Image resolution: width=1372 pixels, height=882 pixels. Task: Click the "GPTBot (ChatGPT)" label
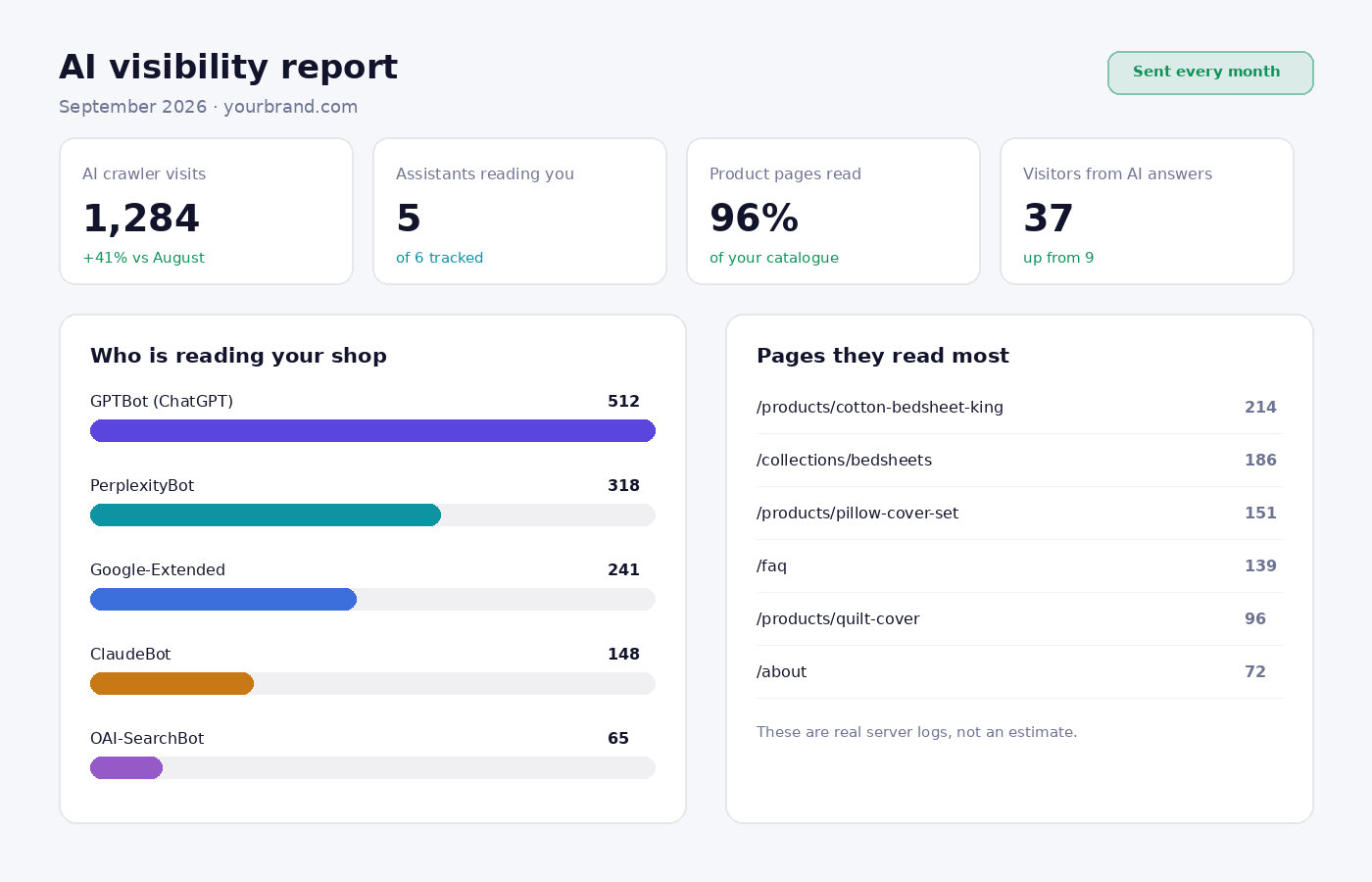tap(162, 402)
